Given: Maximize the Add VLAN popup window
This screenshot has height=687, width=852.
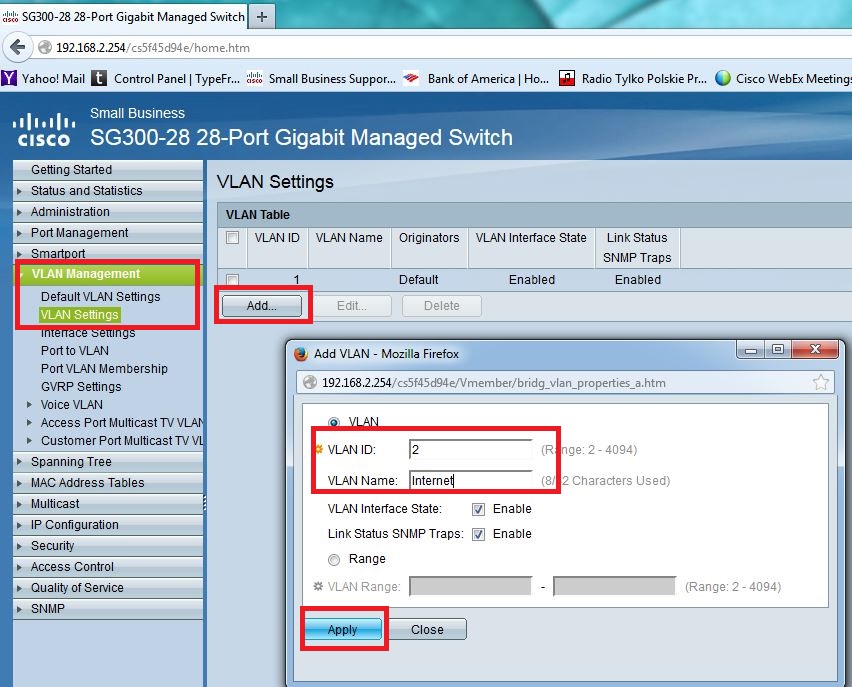Looking at the screenshot, I should [x=778, y=349].
